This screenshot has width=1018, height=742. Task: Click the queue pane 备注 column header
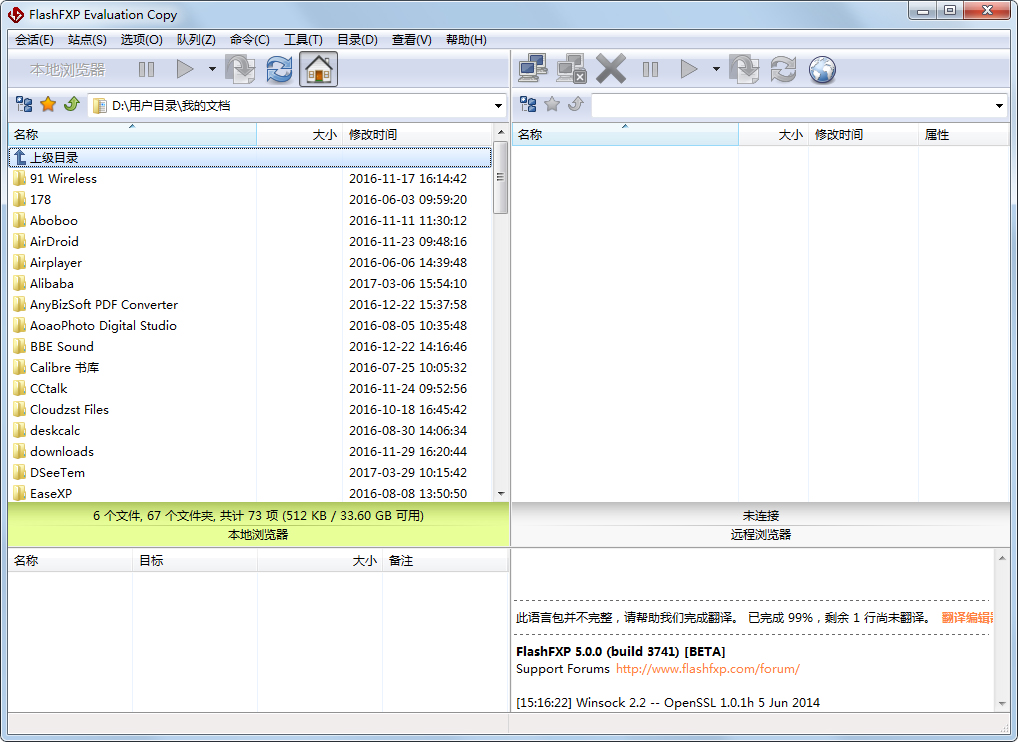click(445, 560)
